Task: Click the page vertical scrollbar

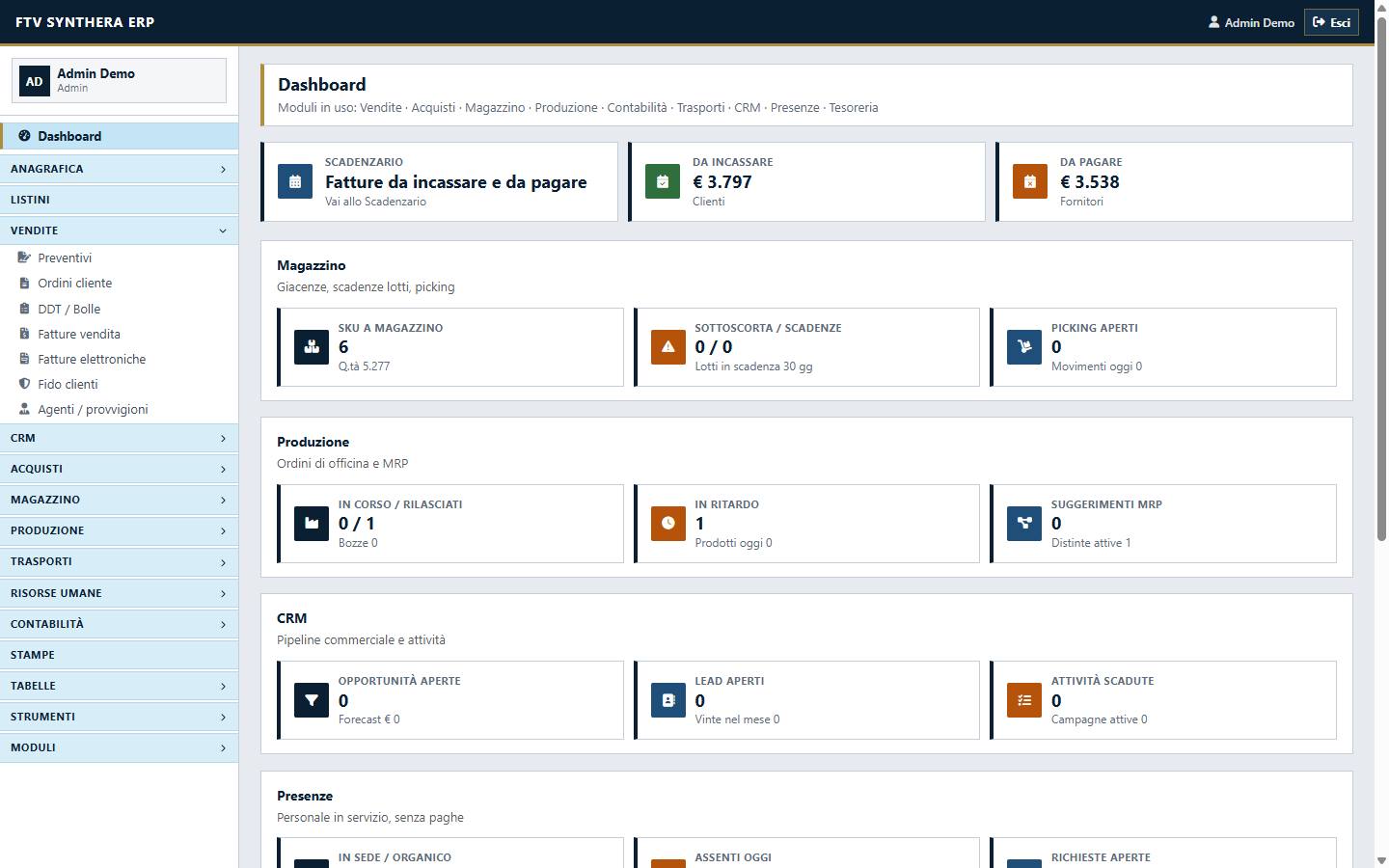Action: 1381,280
